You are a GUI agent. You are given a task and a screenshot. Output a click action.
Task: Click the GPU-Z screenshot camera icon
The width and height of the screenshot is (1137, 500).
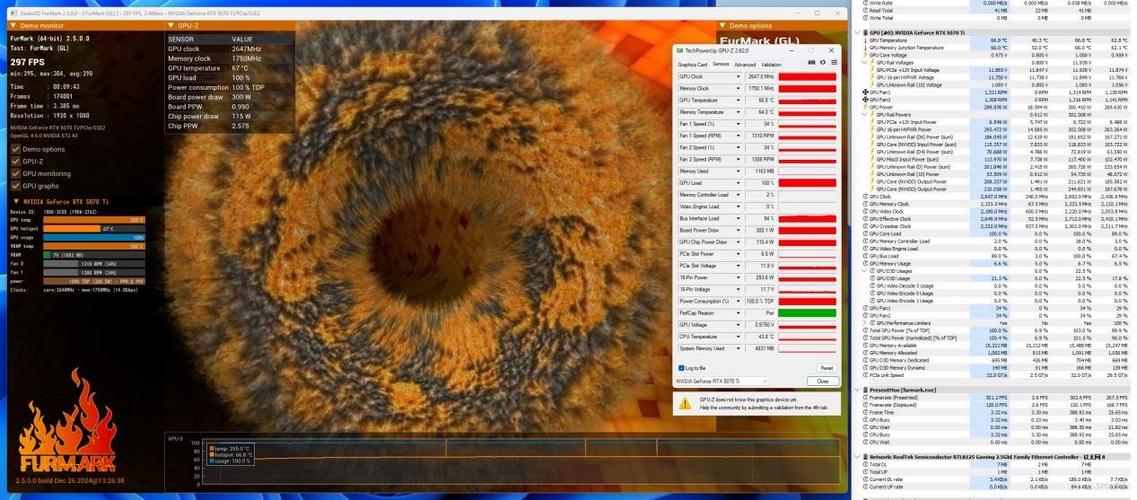(811, 64)
